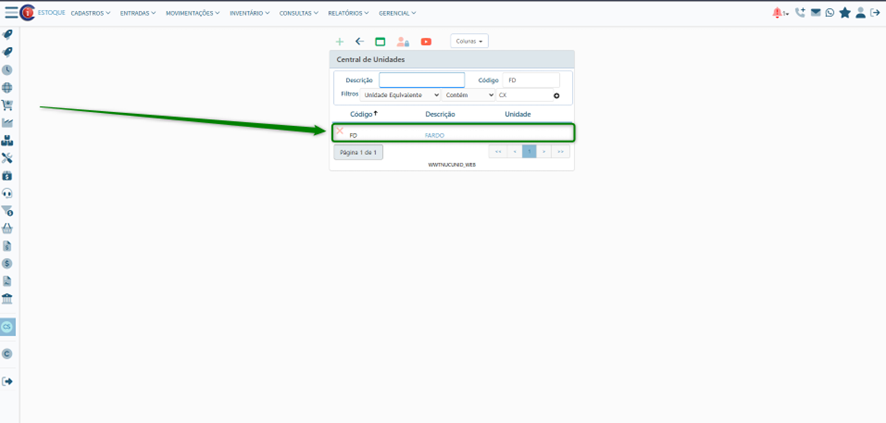Click the back arrow icon in toolbar
This screenshot has width=886, height=423.
(360, 42)
